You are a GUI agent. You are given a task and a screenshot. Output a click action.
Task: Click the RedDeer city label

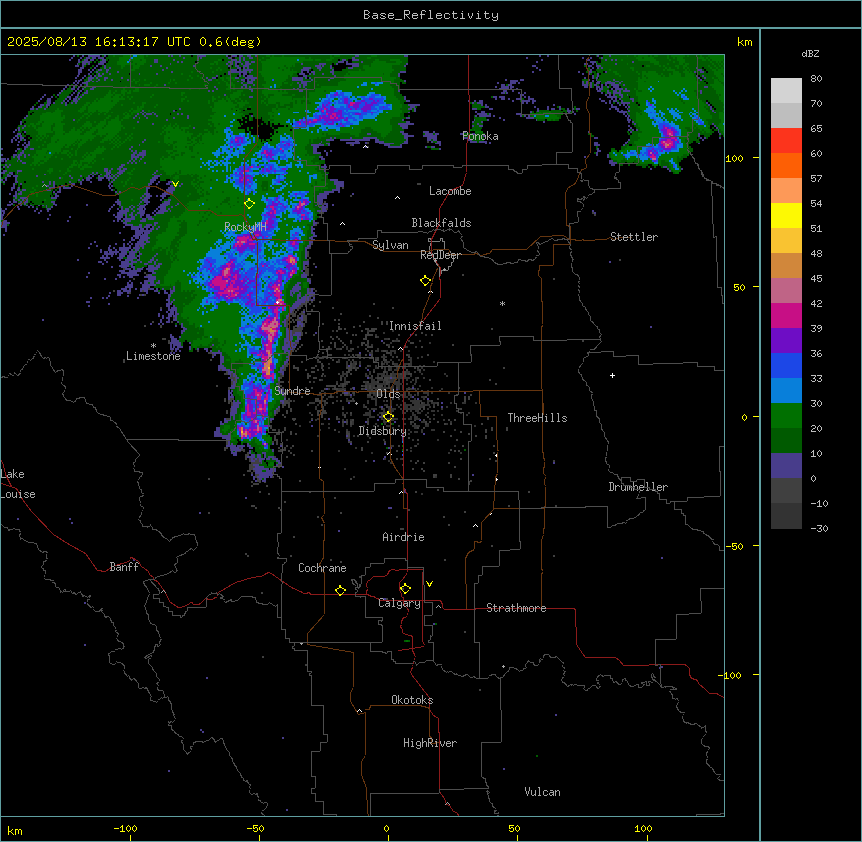coord(440,255)
